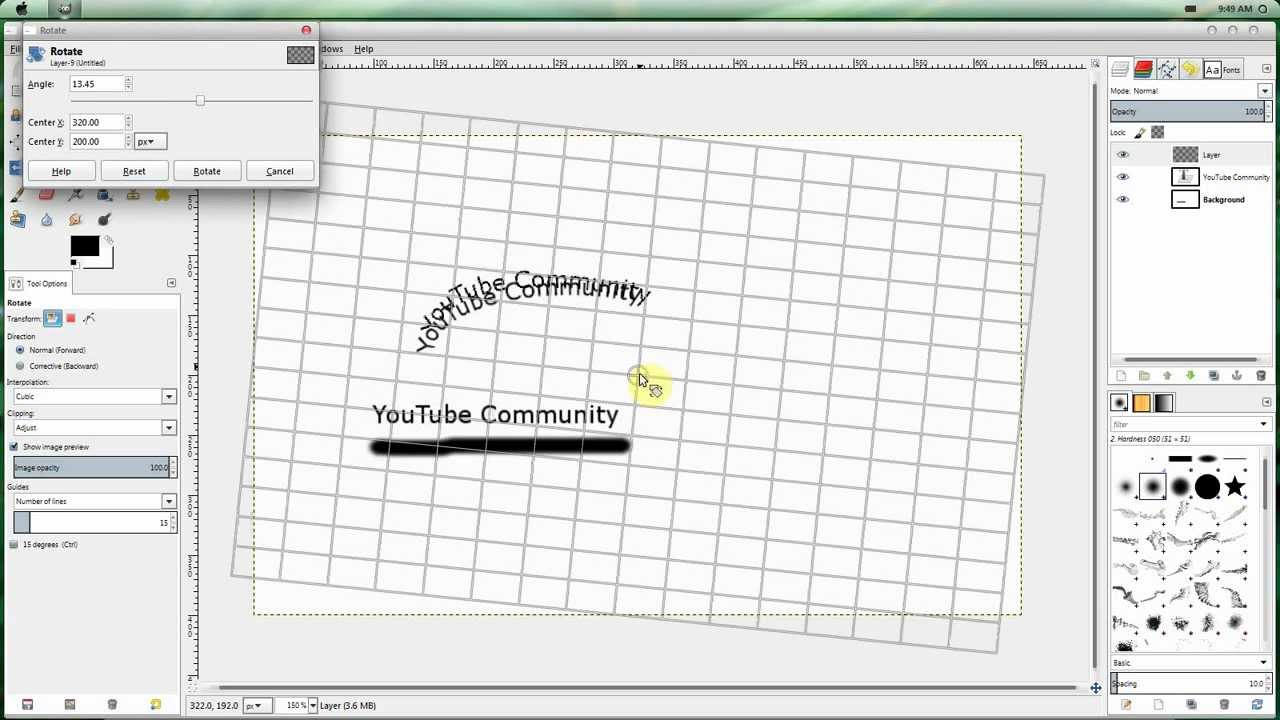Click the Center Y input field
Image resolution: width=1280 pixels, height=720 pixels.
(96, 141)
